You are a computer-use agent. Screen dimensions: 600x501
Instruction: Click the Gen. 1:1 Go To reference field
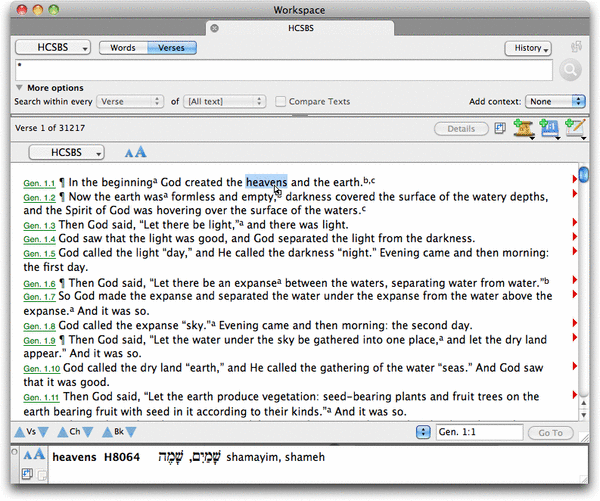click(x=479, y=432)
